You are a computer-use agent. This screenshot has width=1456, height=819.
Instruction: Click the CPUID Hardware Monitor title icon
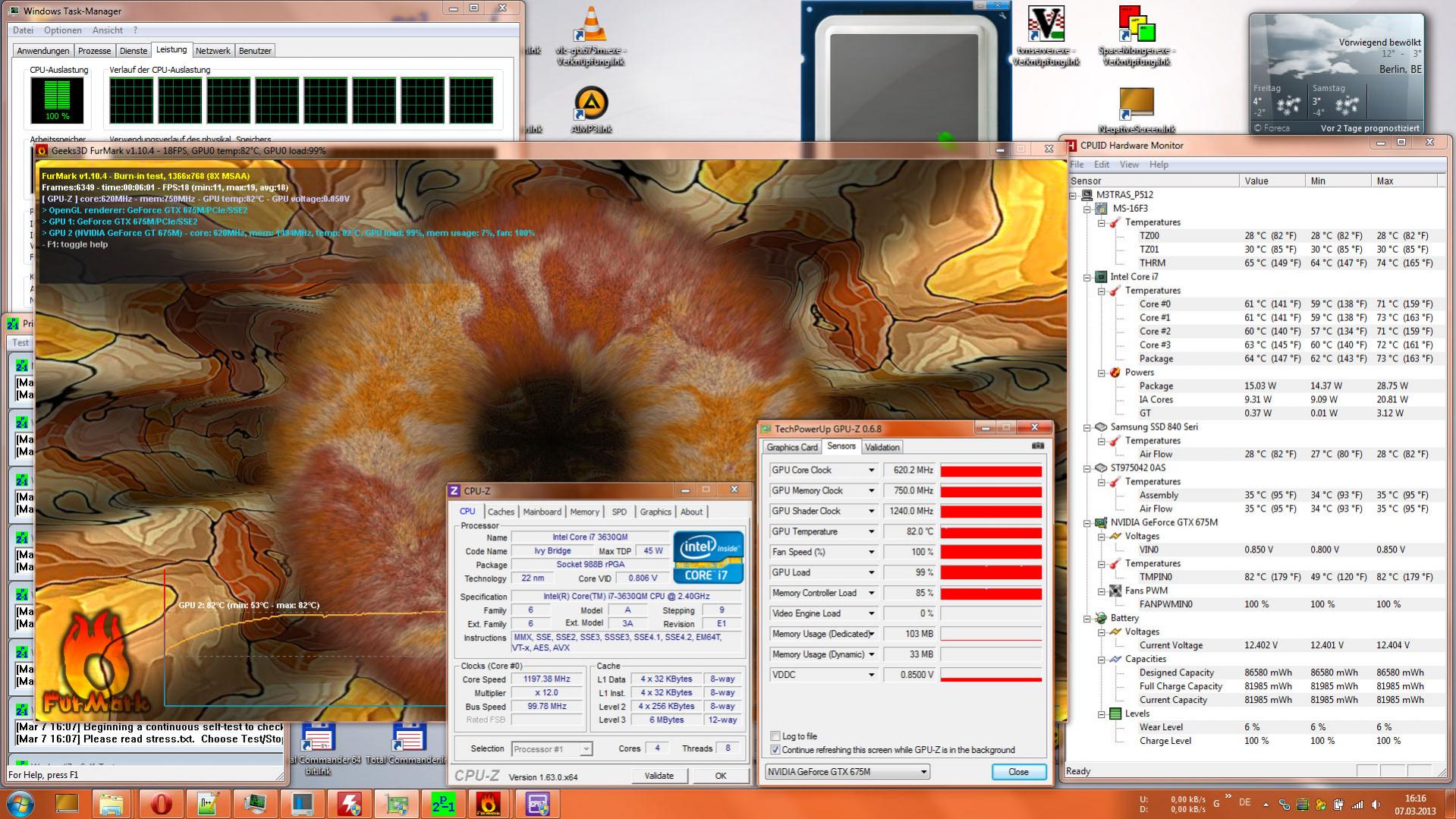point(1071,145)
